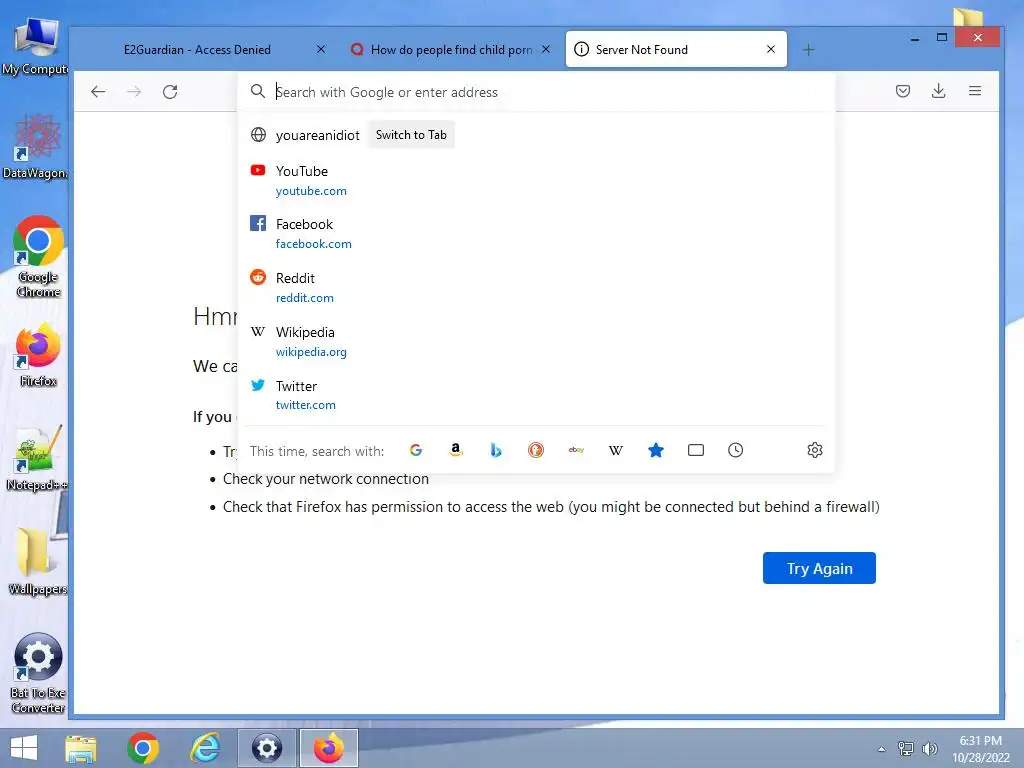The height and width of the screenshot is (768, 1024).
Task: Close the E2Guardian - Access Denied tab
Action: [321, 49]
